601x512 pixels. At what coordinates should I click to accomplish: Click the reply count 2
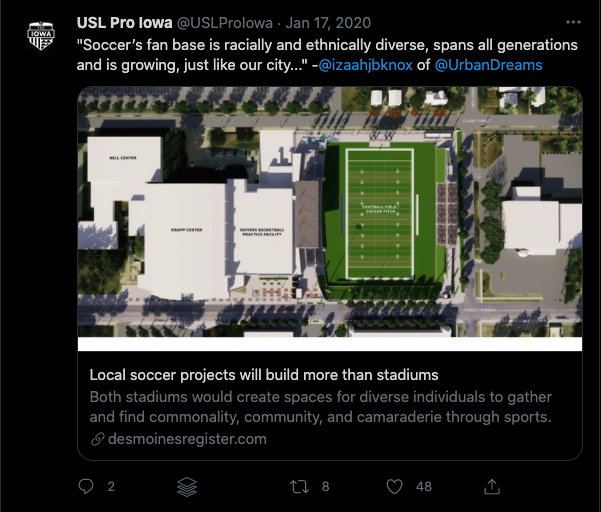(111, 487)
